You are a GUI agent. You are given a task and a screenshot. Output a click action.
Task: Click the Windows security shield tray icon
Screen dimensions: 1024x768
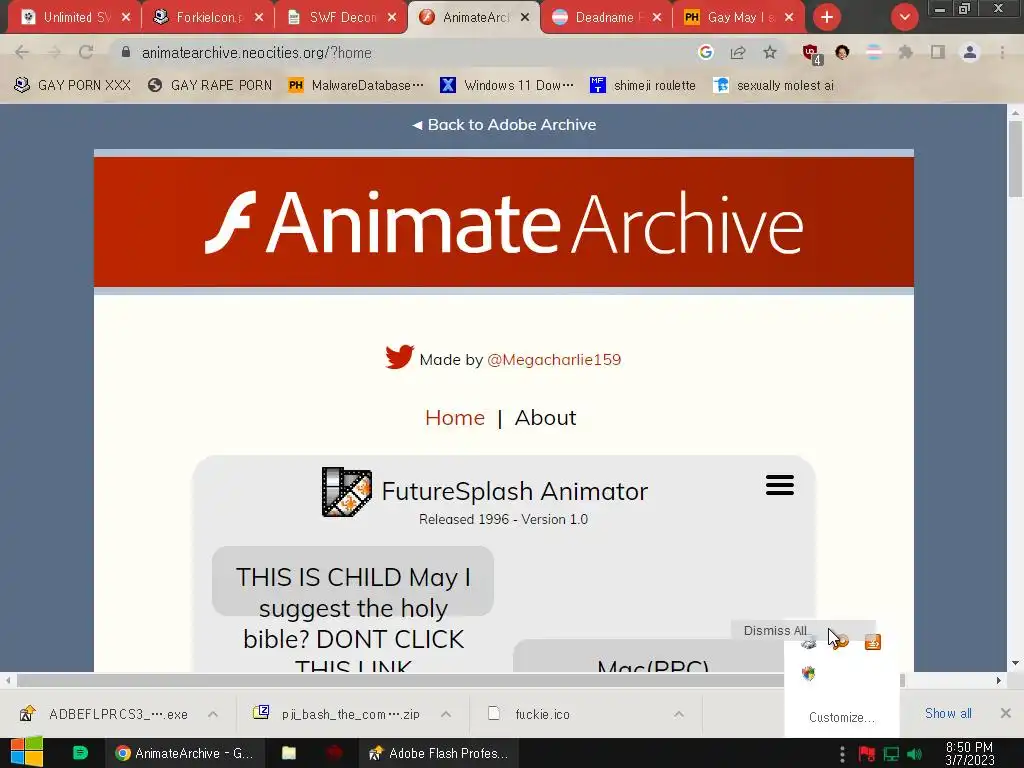(808, 674)
